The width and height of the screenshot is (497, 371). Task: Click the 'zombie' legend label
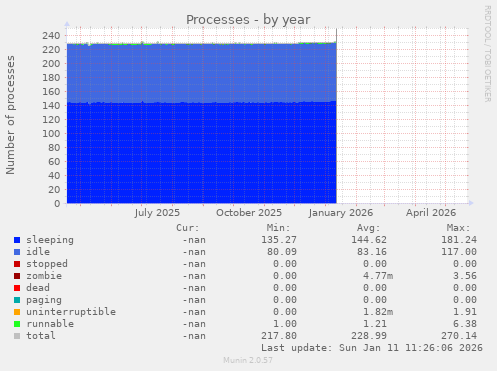pyautogui.click(x=44, y=276)
